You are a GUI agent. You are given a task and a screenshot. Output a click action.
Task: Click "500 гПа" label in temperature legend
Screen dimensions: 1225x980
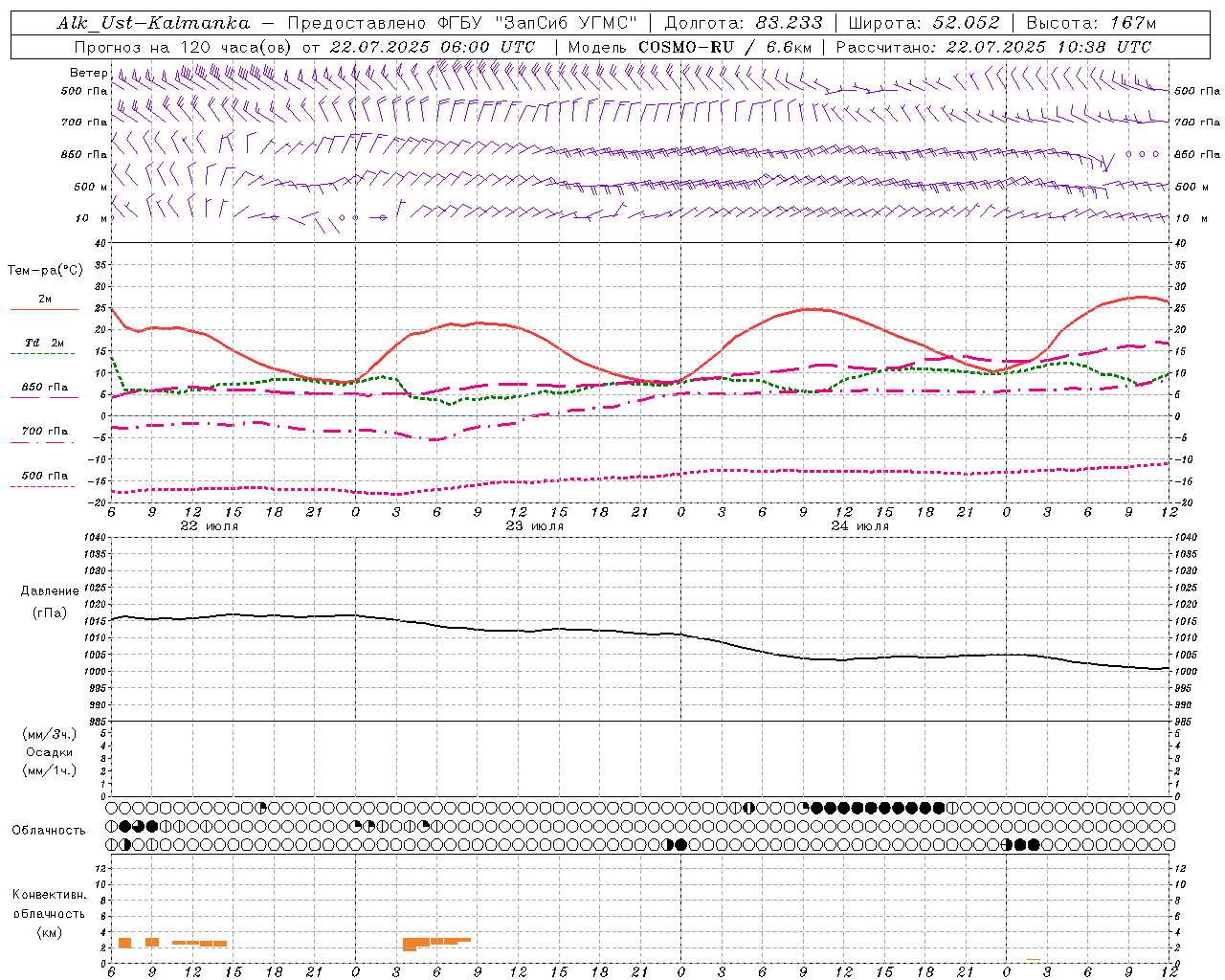tap(44, 476)
